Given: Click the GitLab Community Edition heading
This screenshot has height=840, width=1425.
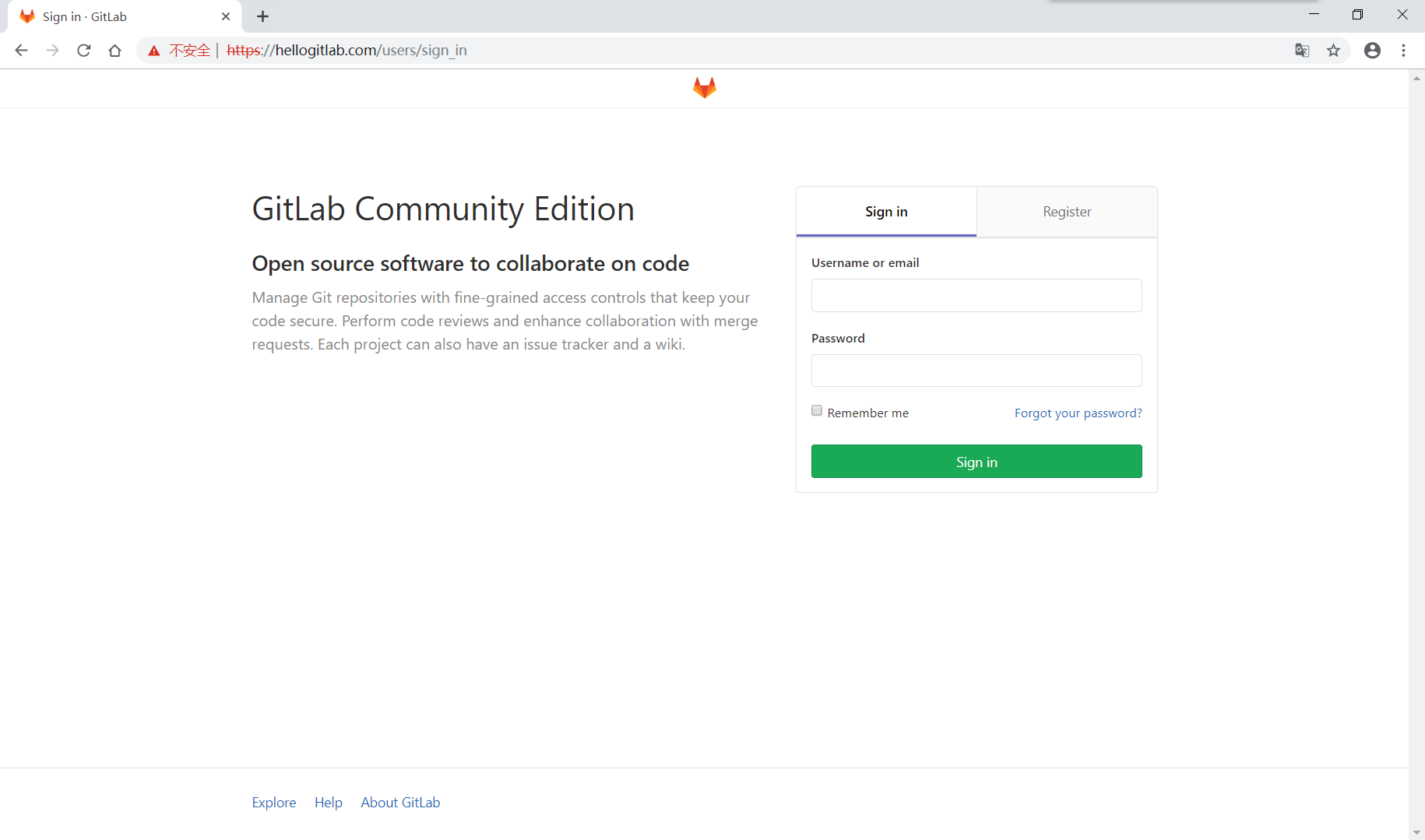Looking at the screenshot, I should point(443,209).
